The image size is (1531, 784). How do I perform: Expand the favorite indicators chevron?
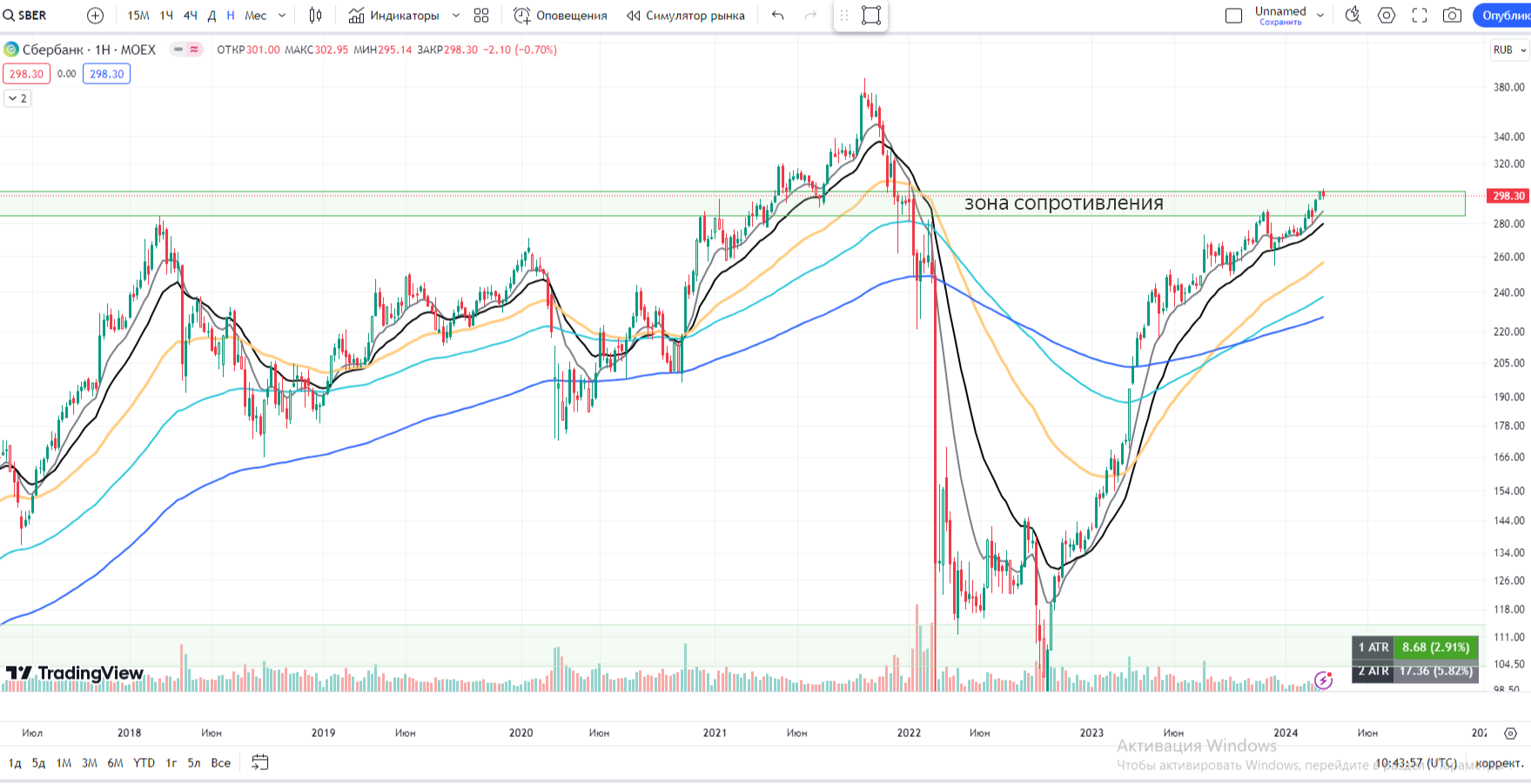[456, 16]
